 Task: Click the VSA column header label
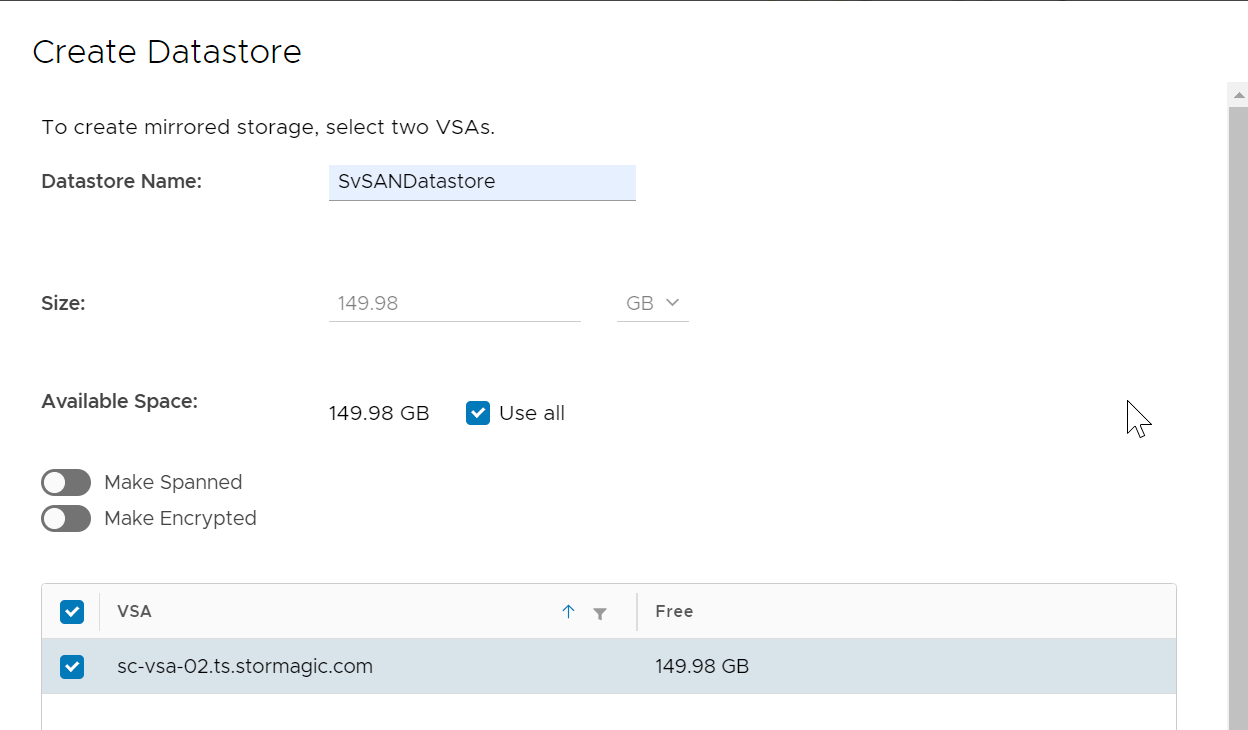134,611
